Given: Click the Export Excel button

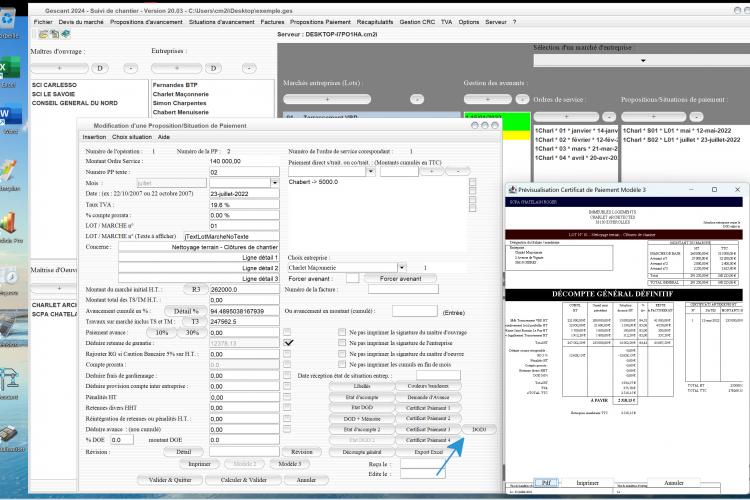Looking at the screenshot, I should click(x=428, y=452).
